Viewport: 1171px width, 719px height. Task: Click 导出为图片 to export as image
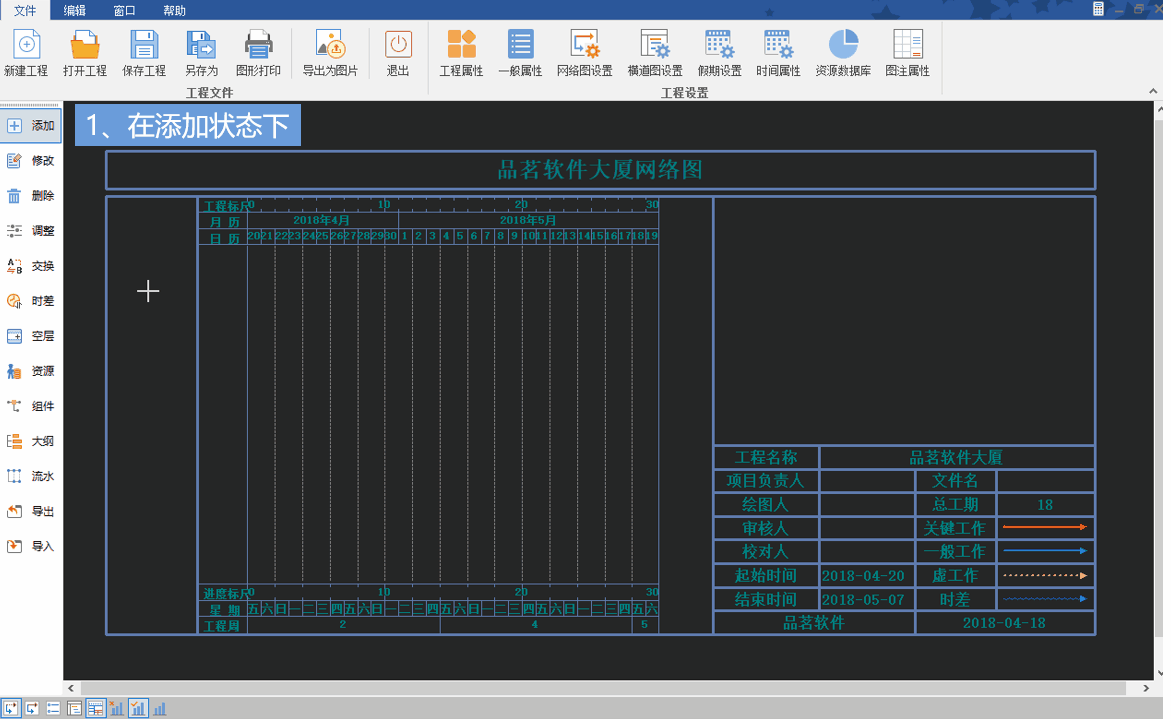point(330,51)
